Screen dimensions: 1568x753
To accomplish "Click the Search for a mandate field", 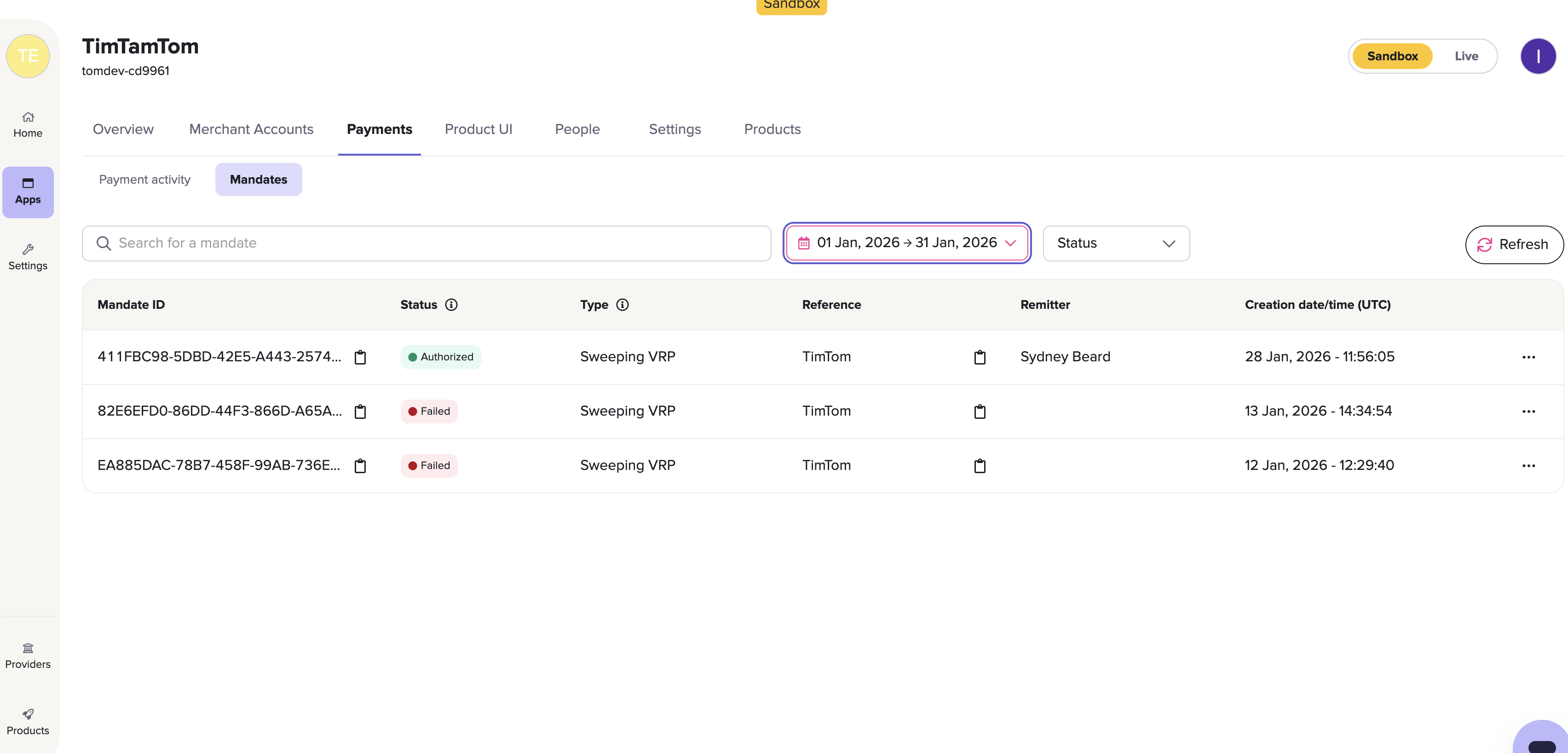I will (426, 243).
